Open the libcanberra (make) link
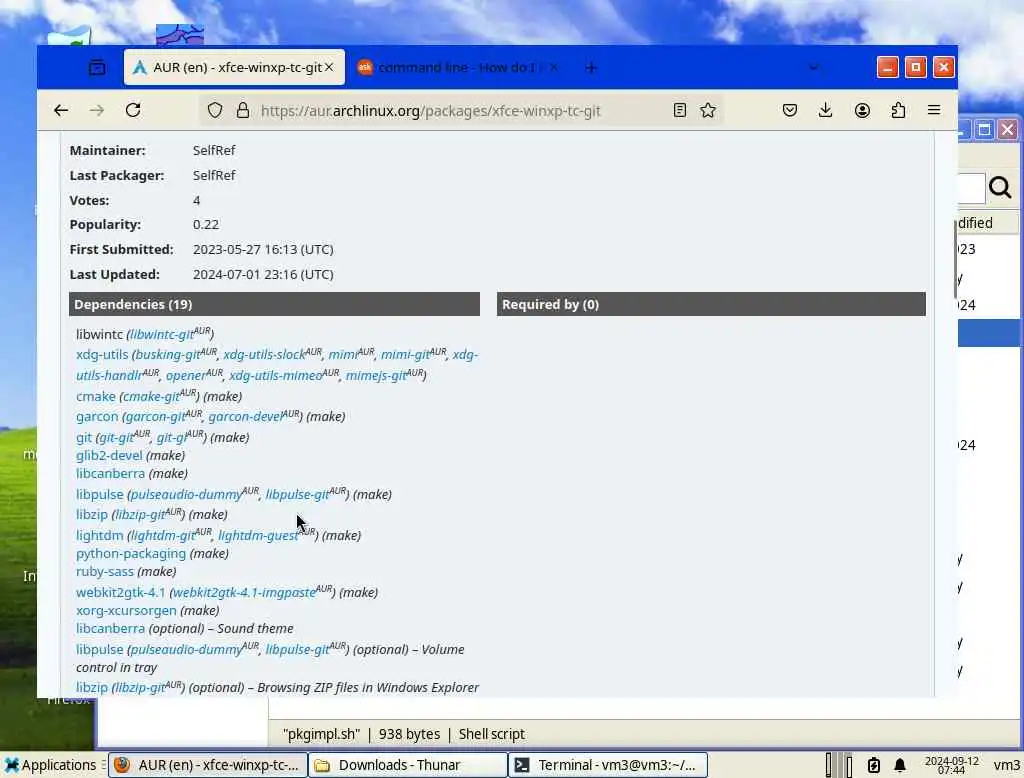The width and height of the screenshot is (1024, 778). 110,473
